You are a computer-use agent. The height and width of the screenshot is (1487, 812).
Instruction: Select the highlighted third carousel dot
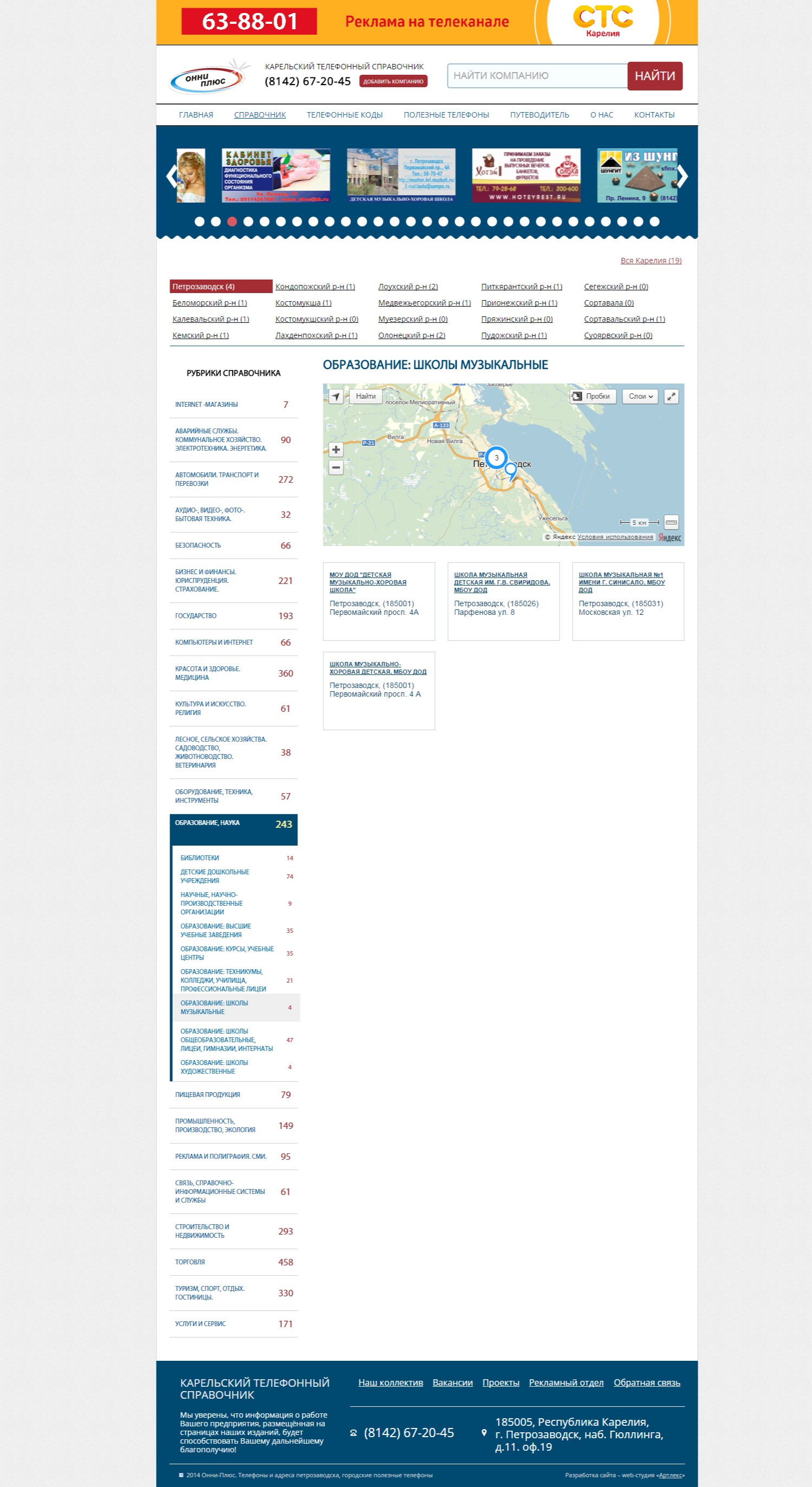(x=232, y=222)
